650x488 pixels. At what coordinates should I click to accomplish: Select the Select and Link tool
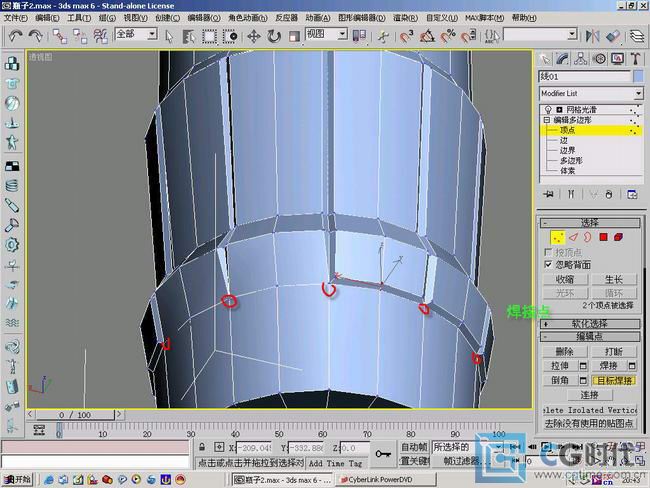pyautogui.click(x=60, y=36)
